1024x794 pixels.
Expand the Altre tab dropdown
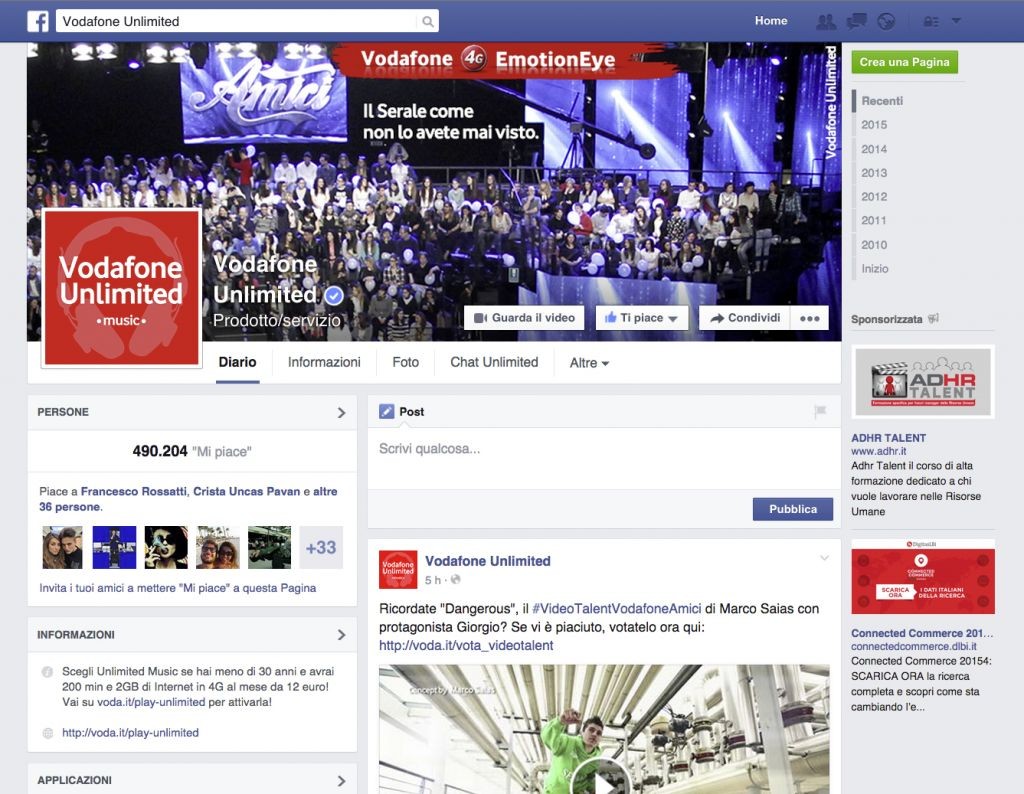(x=589, y=363)
